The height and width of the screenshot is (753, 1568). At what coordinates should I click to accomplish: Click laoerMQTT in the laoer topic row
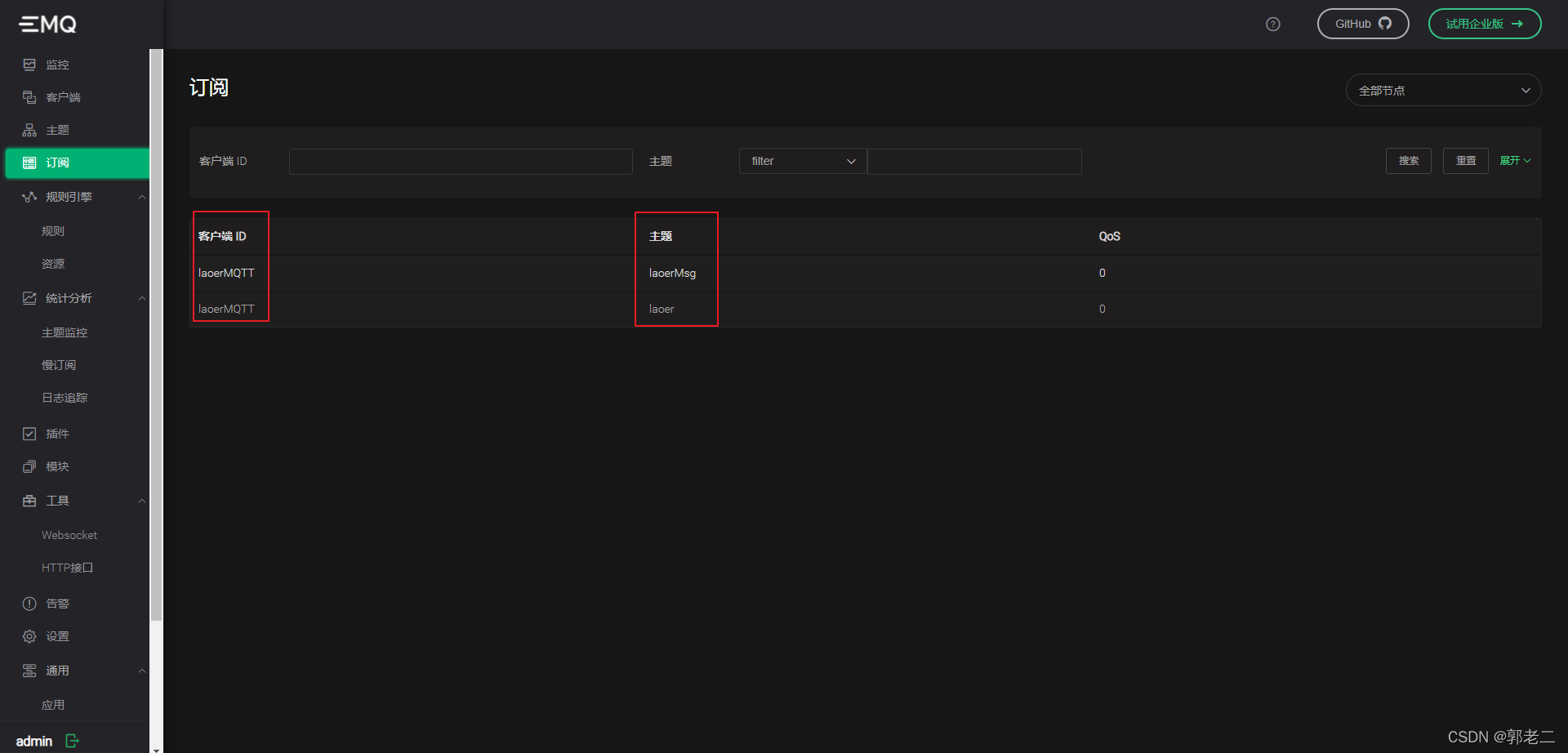(226, 309)
